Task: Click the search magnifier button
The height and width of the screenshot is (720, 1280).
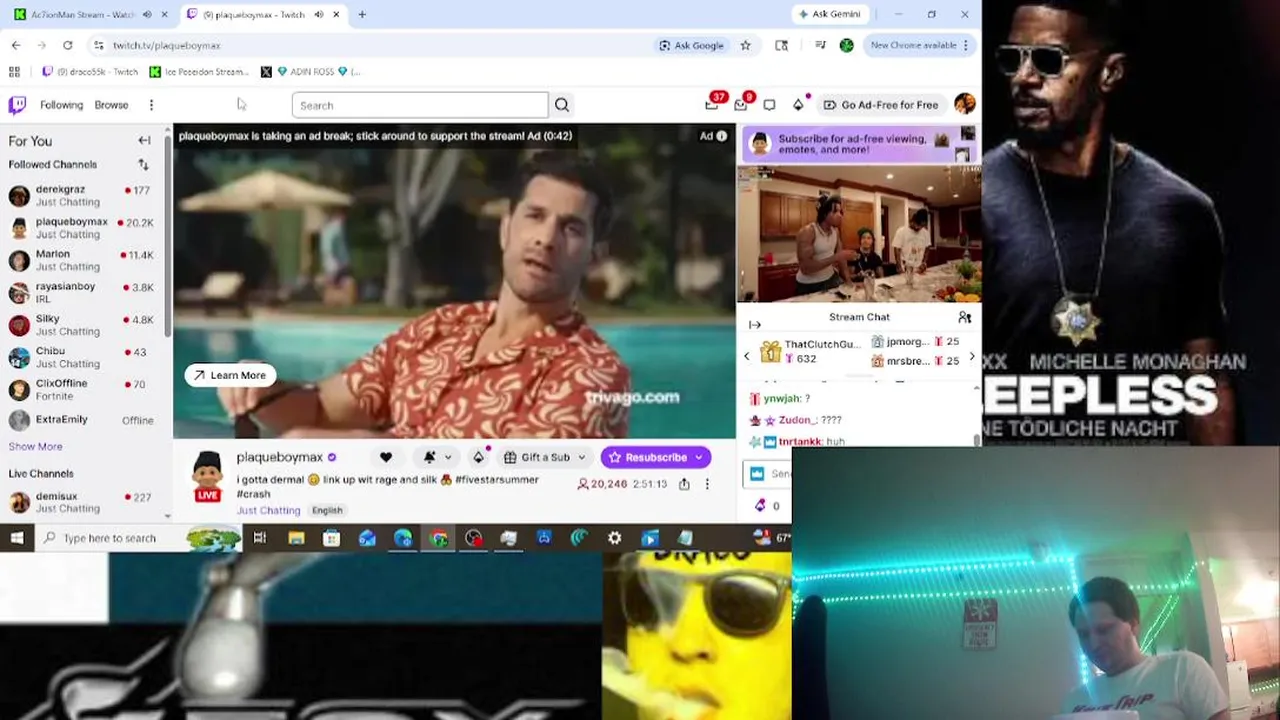Action: [x=562, y=105]
